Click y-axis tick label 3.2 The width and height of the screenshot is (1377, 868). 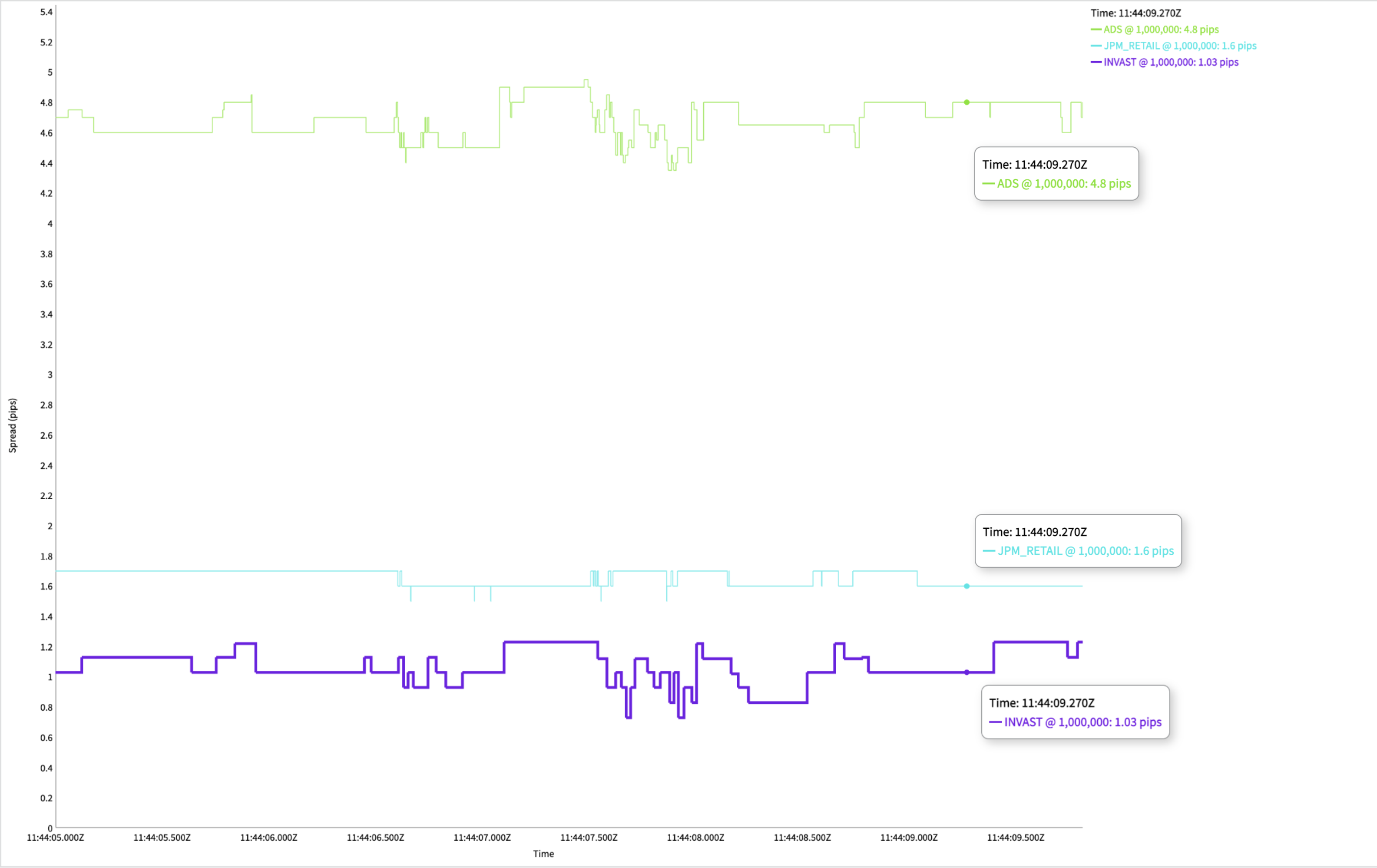point(46,345)
